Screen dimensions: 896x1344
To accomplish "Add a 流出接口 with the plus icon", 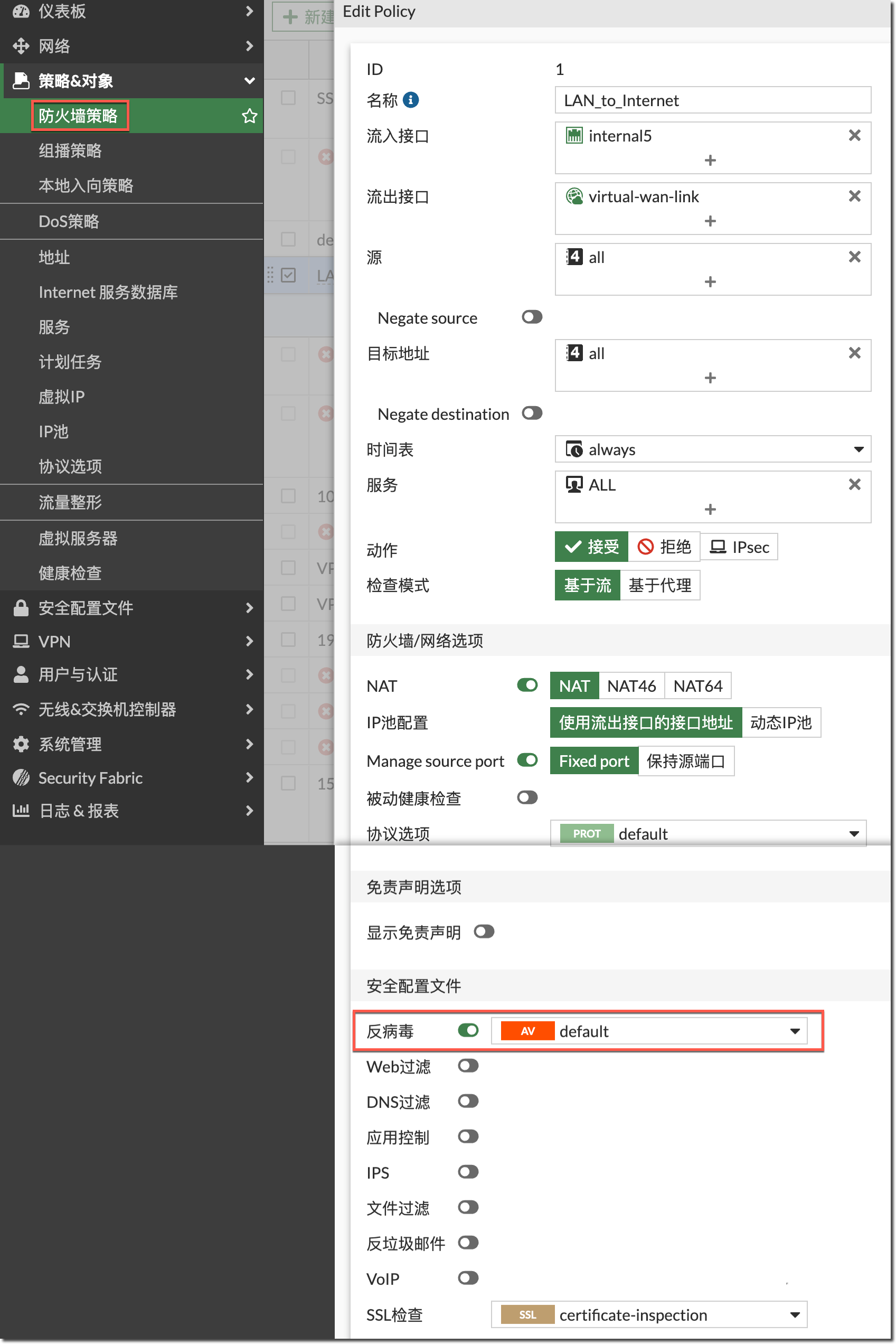I will pos(710,221).
